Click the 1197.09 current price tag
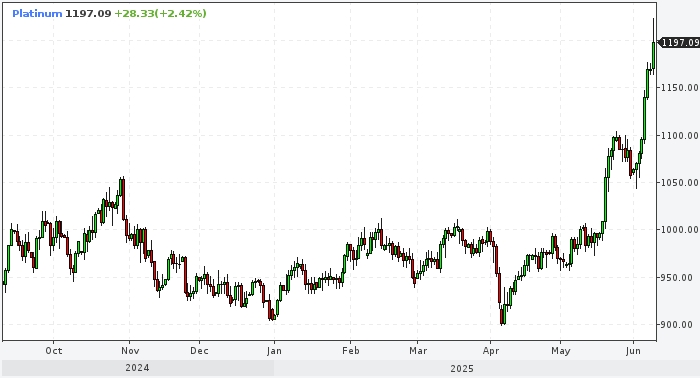 (x=679, y=42)
